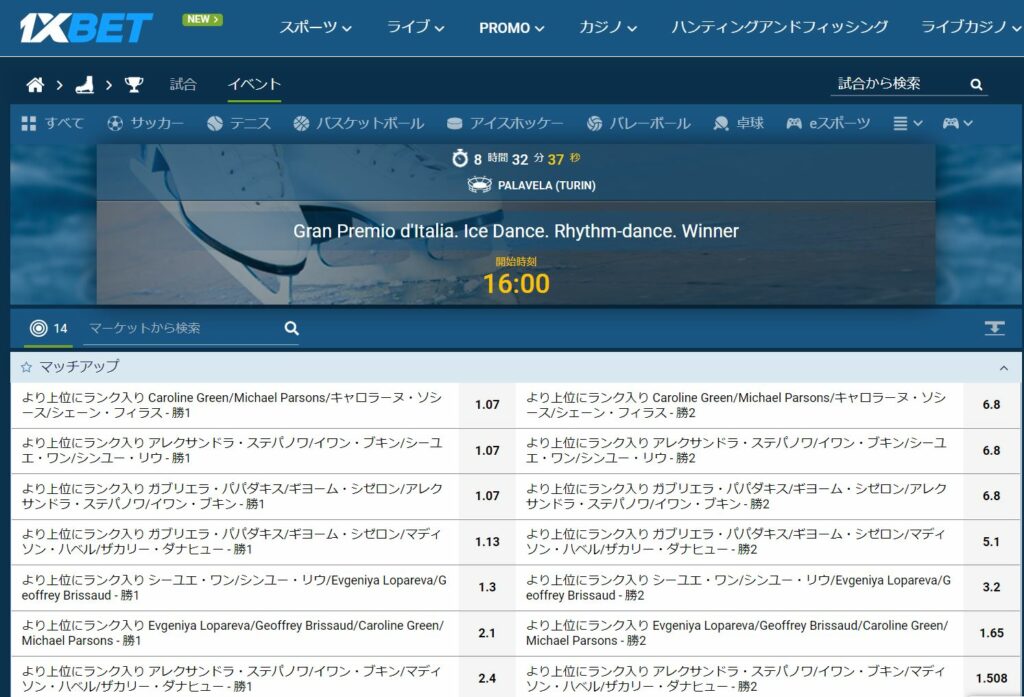Switch to the 試合 tab

click(x=183, y=85)
